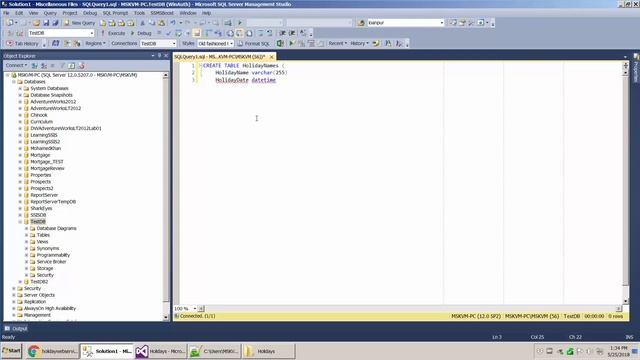Click the Object Explorer disconnect icon
This screenshot has width=640, height=360.
(43, 65)
